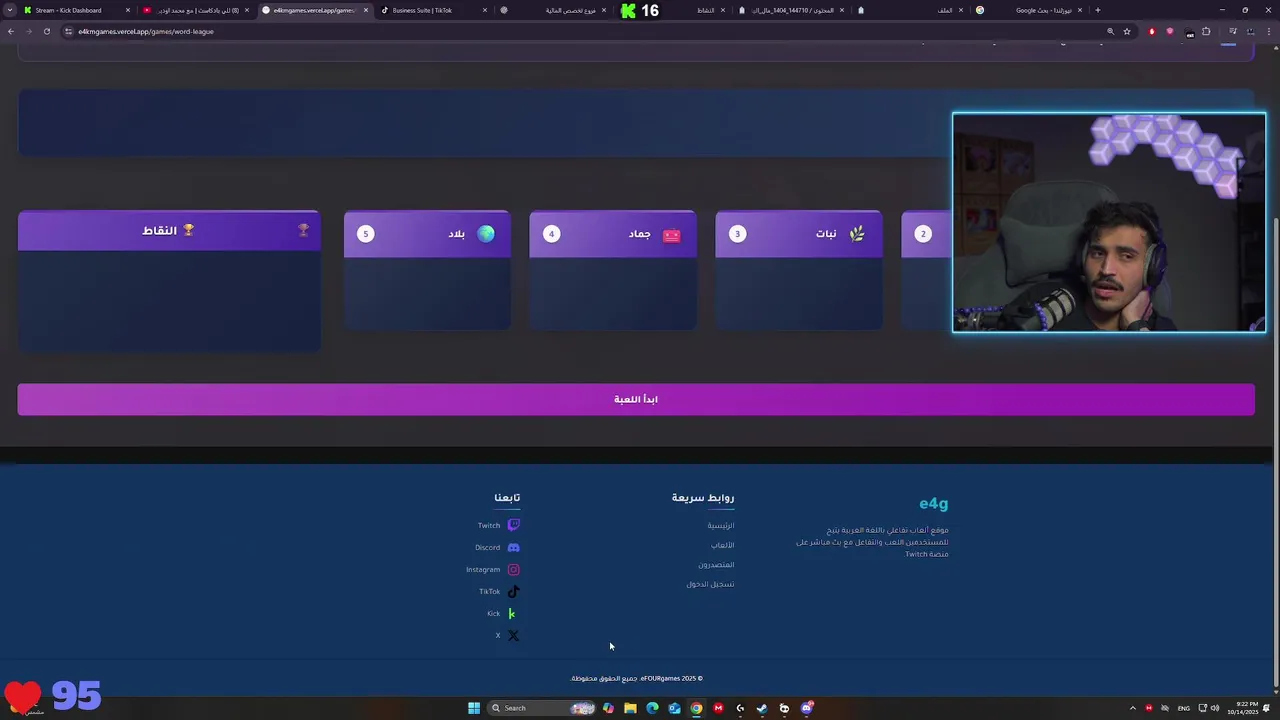Open the Windows Start menu
Viewport: 1280px width, 720px height.
pyautogui.click(x=474, y=708)
